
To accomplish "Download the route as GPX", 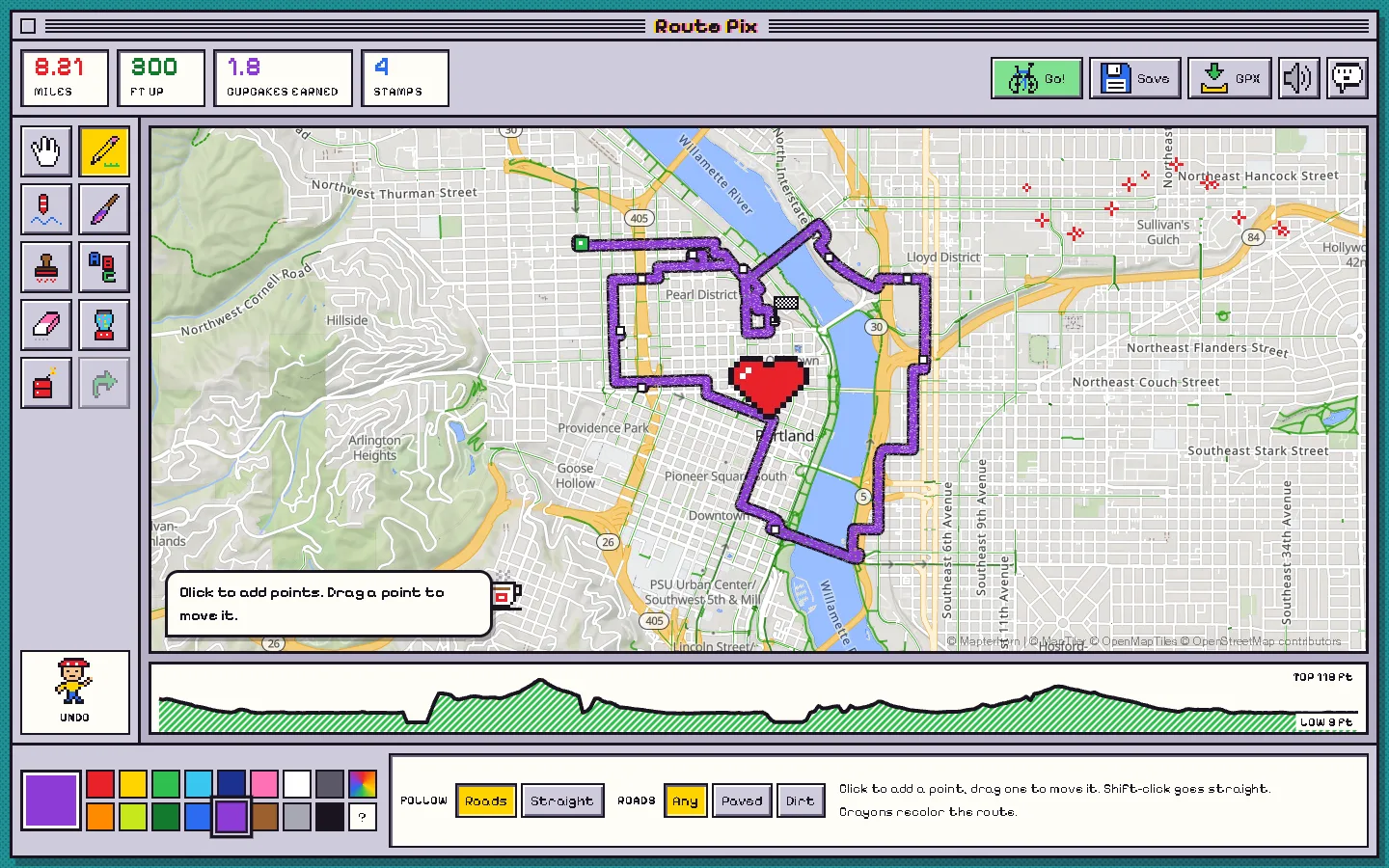I will coord(1230,78).
